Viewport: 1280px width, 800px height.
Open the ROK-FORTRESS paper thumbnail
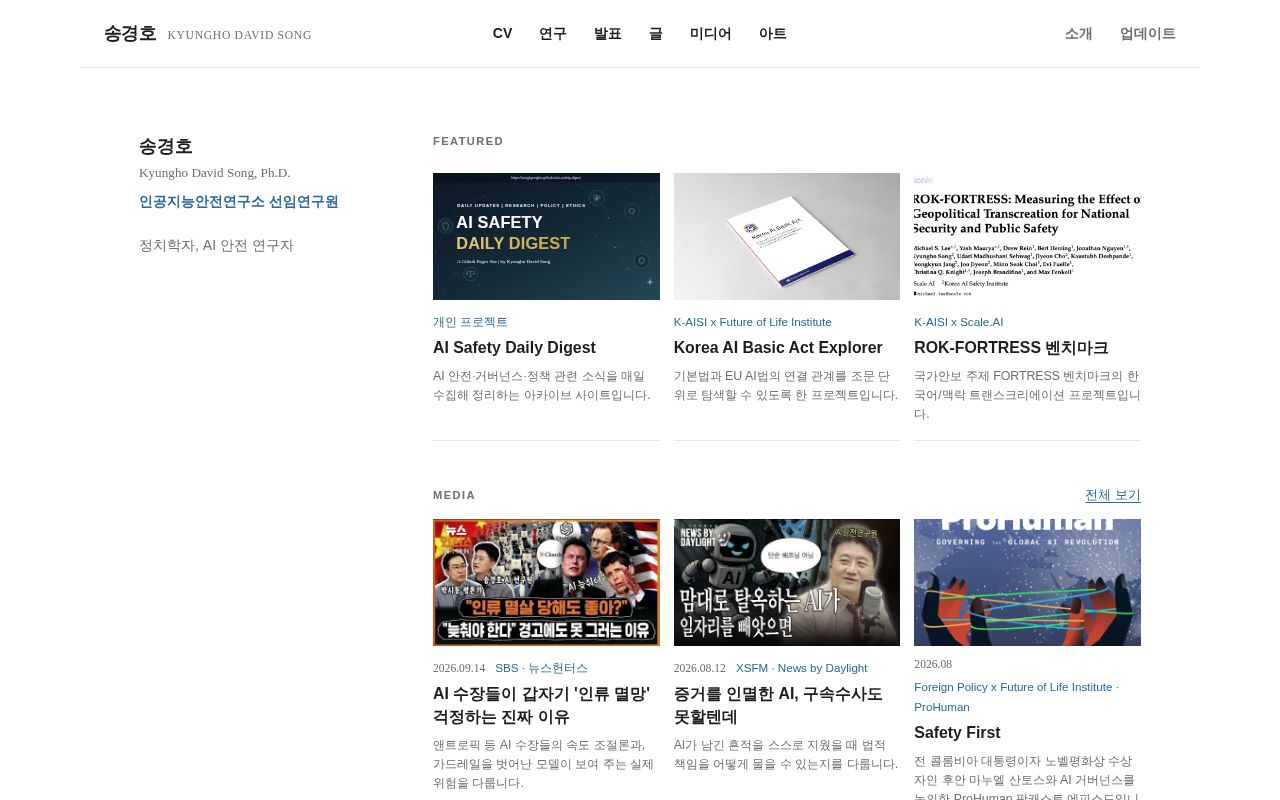coord(1027,236)
